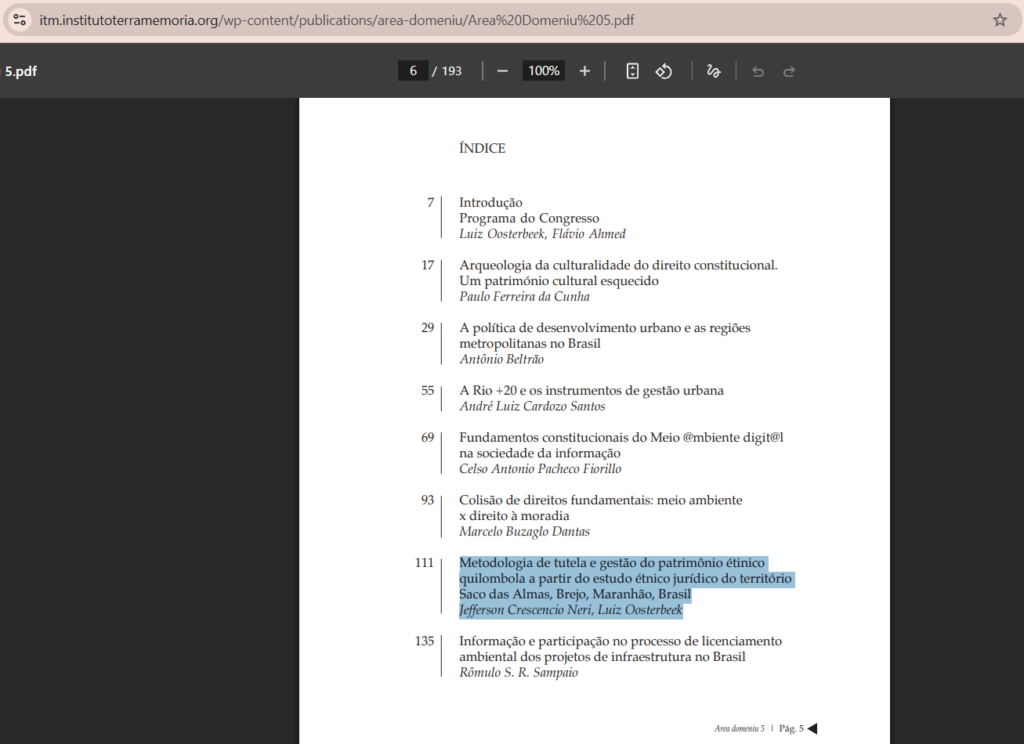Click highlighted Metodologia de tutela entry

pos(626,587)
